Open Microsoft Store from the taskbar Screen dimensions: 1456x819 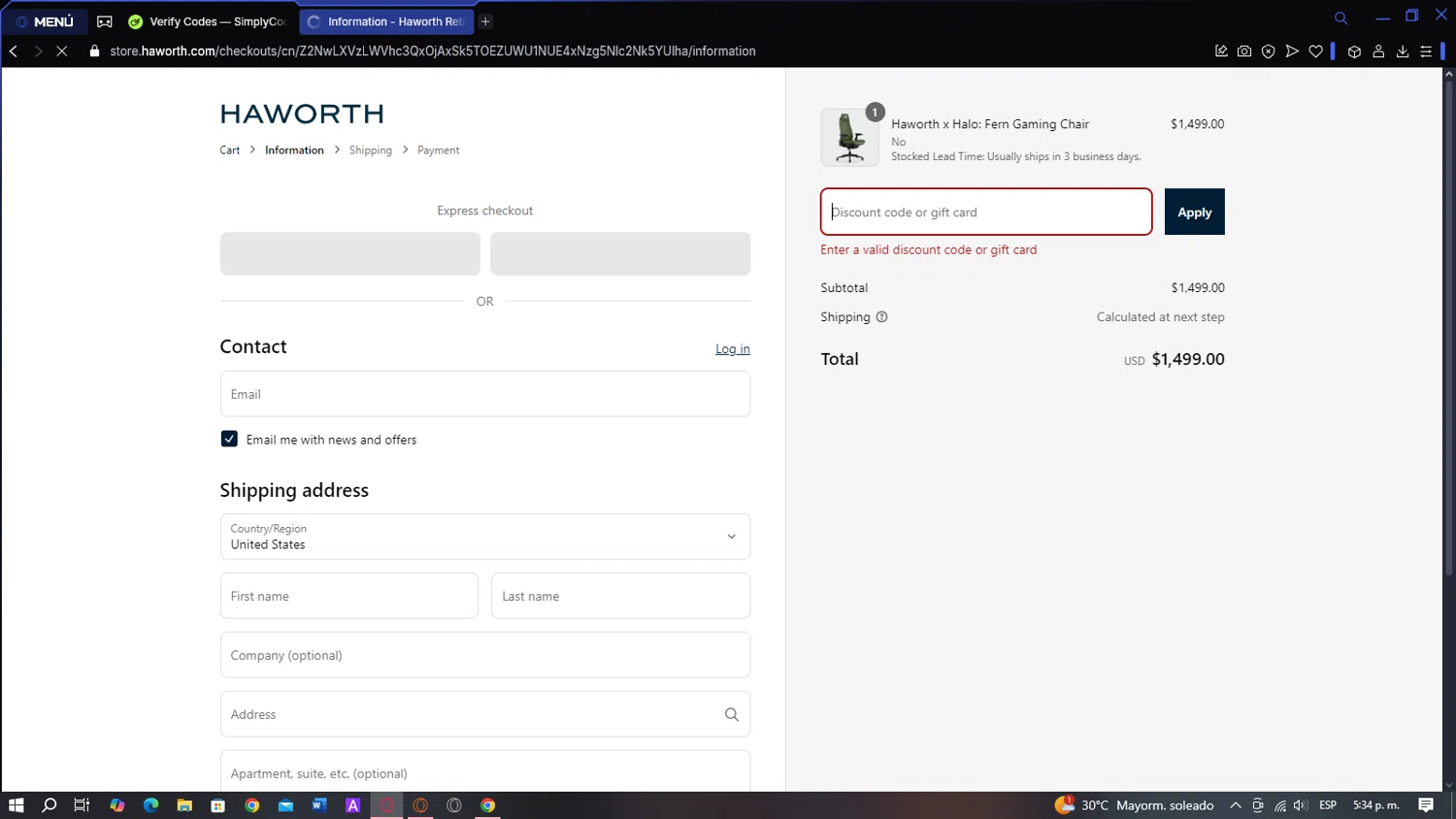pos(218,805)
